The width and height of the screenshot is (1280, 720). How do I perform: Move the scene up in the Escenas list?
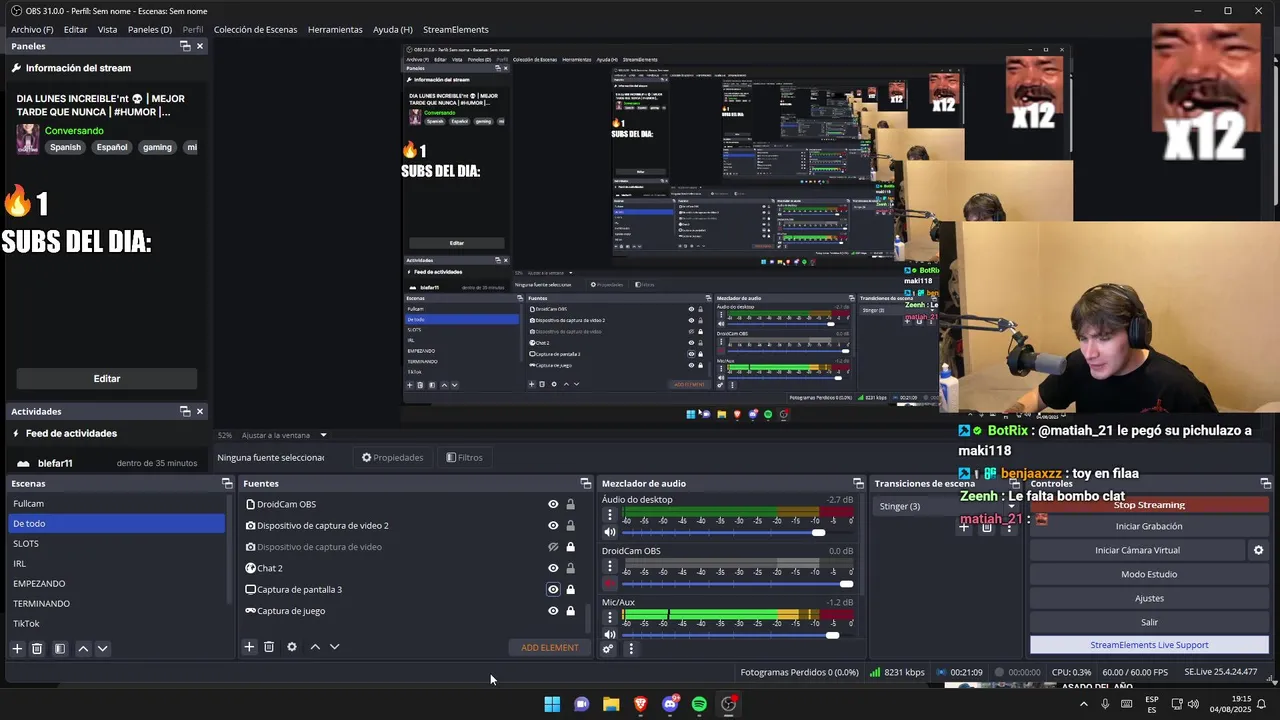pos(83,649)
